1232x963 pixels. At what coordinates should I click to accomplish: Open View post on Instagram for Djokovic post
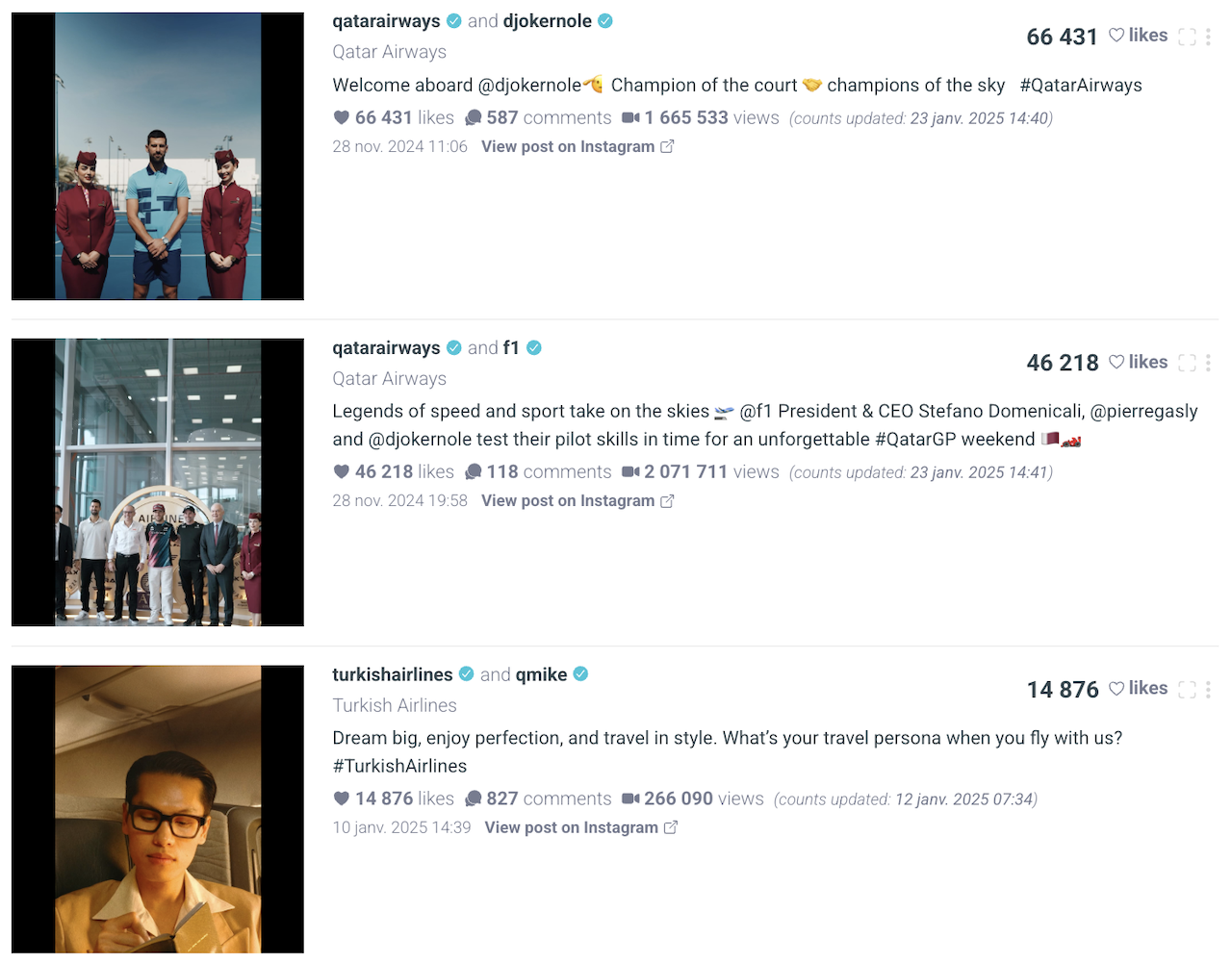577,146
